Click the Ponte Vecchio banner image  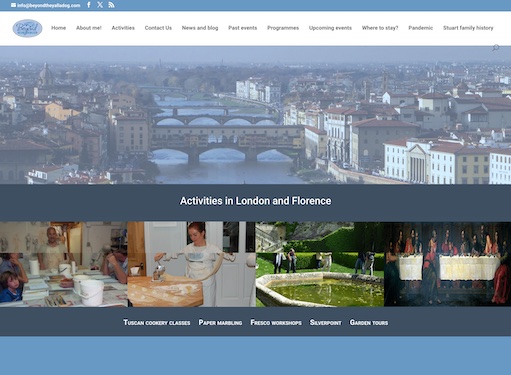click(x=255, y=115)
